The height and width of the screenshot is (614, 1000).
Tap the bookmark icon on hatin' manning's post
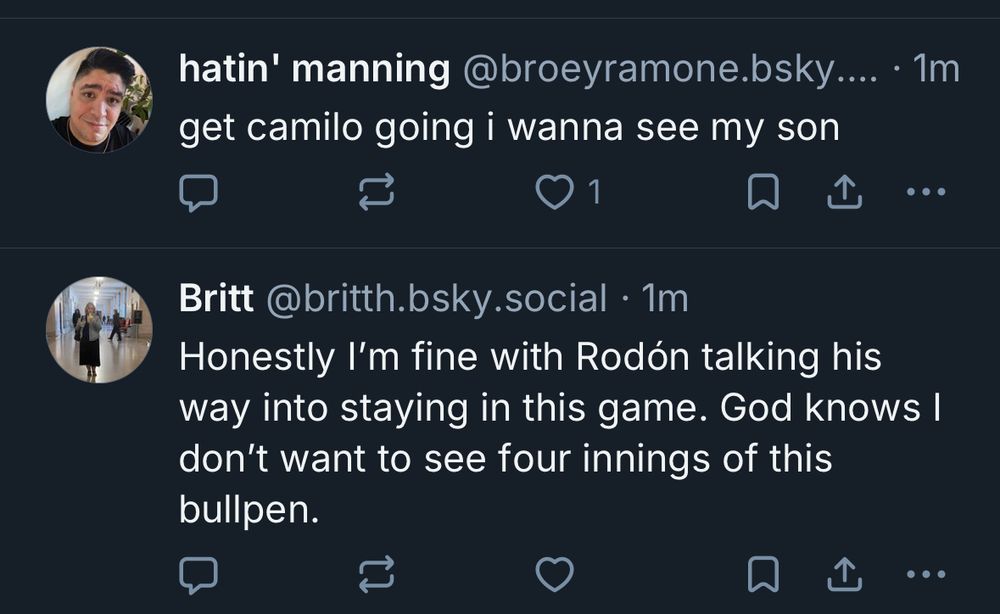click(x=764, y=192)
